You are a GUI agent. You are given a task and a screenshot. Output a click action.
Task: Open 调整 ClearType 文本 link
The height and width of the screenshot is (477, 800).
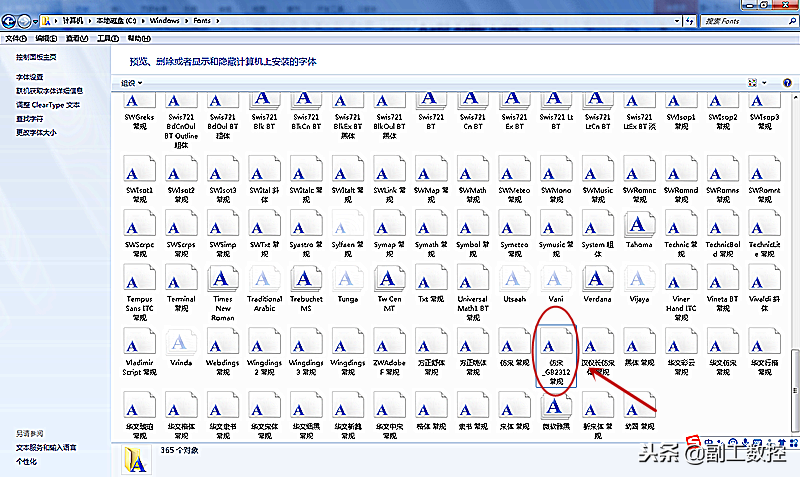tap(47, 105)
